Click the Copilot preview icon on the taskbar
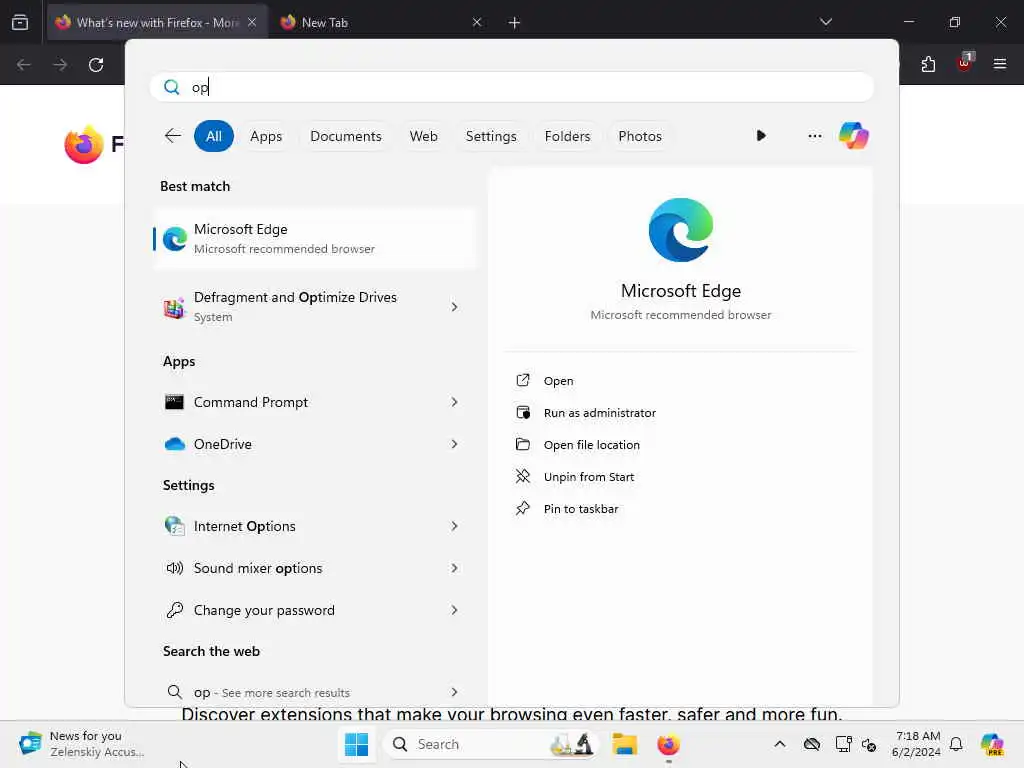The height and width of the screenshot is (768, 1024). pyautogui.click(x=992, y=744)
